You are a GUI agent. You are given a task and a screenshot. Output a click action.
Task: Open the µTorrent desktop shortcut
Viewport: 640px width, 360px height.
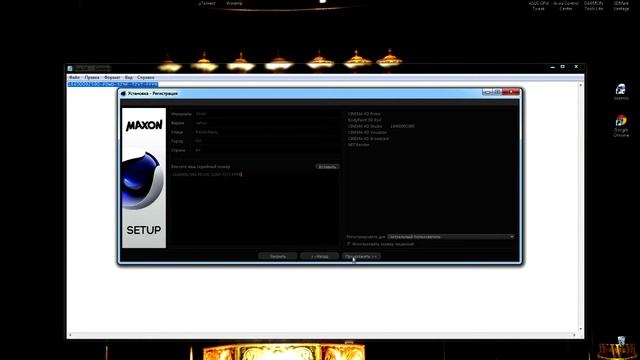pyautogui.click(x=207, y=3)
